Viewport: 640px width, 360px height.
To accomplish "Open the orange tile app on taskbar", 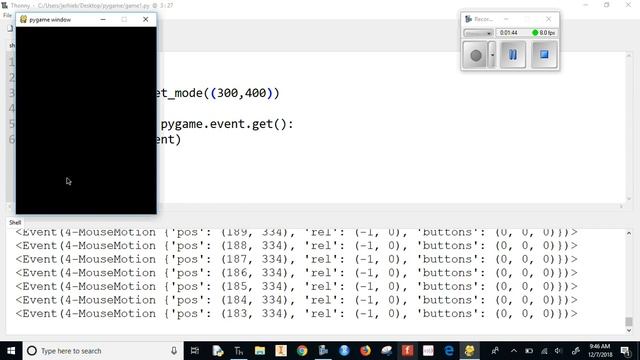I will [x=281, y=351].
